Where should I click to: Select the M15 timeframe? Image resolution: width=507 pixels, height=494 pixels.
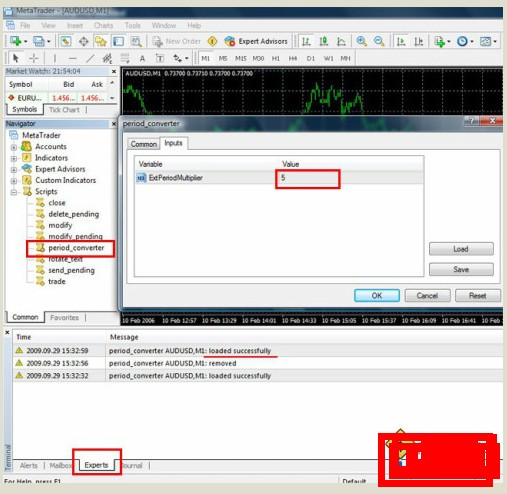[241, 58]
